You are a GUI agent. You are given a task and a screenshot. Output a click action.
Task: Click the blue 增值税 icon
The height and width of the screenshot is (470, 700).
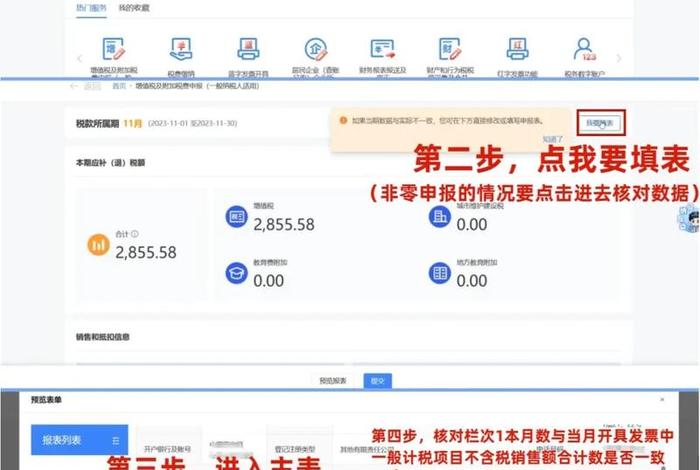coord(236,216)
